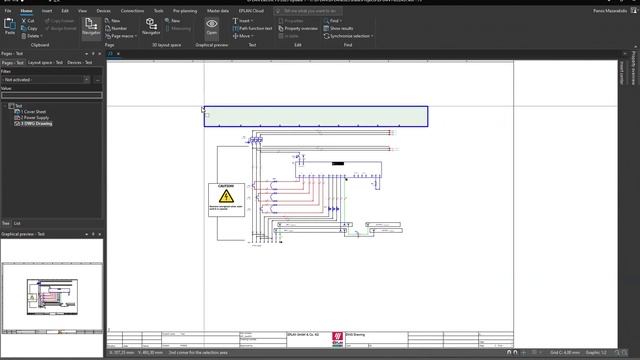Close the open page 3 document tab

tap(118, 53)
